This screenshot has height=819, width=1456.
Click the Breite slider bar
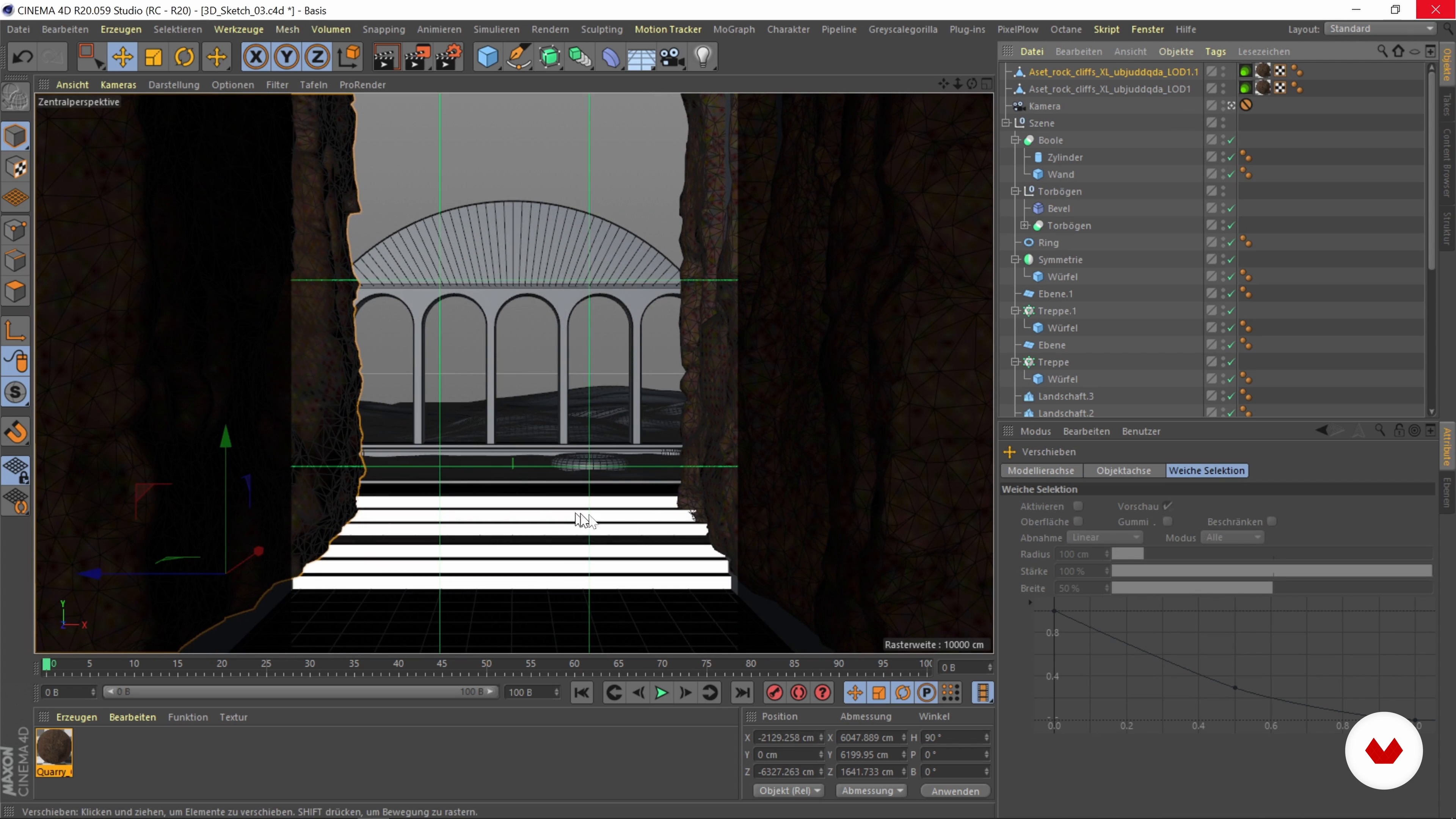pyautogui.click(x=1272, y=588)
